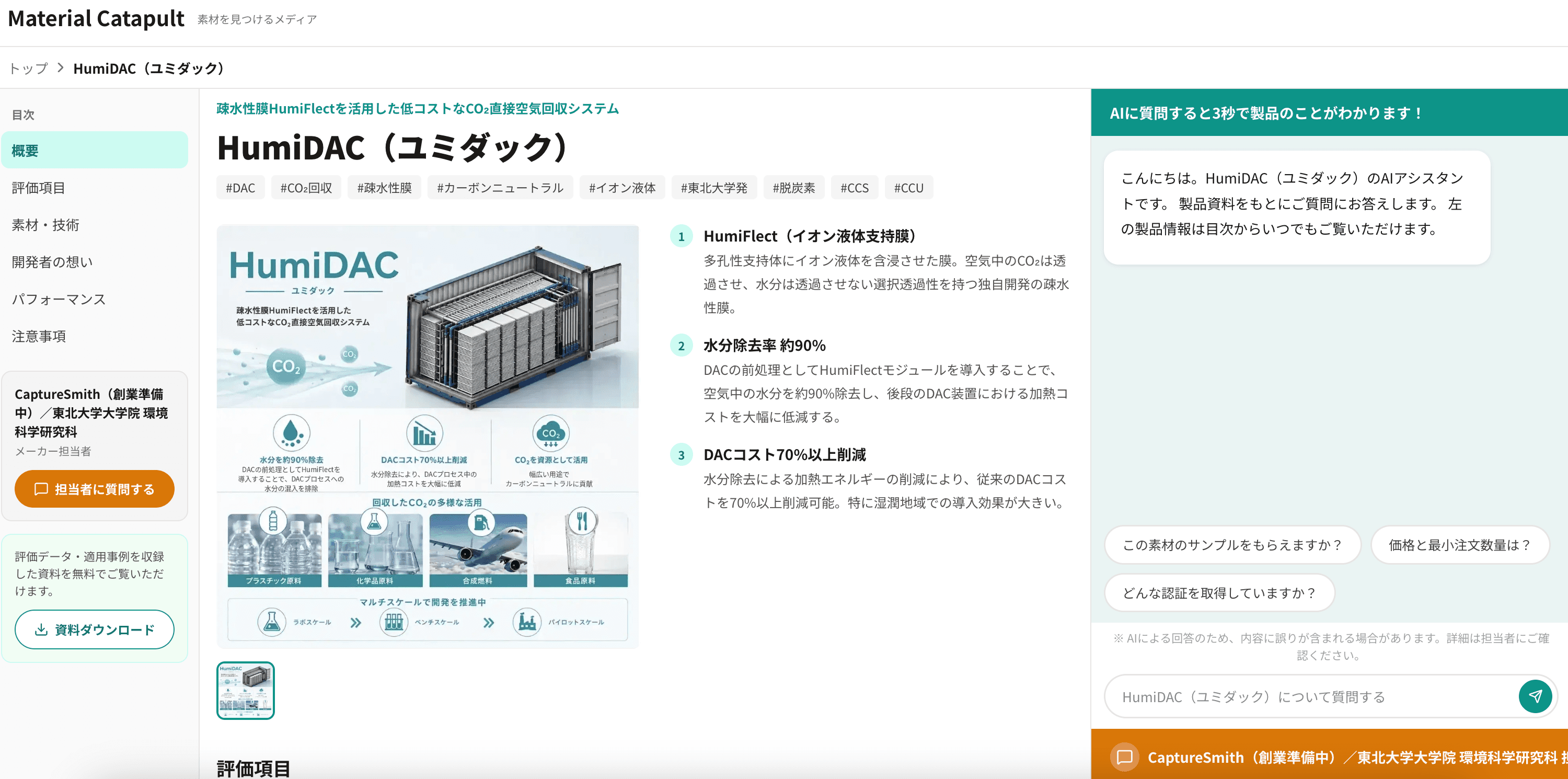Click the #CCU tag
The width and height of the screenshot is (1568, 779).
point(909,188)
